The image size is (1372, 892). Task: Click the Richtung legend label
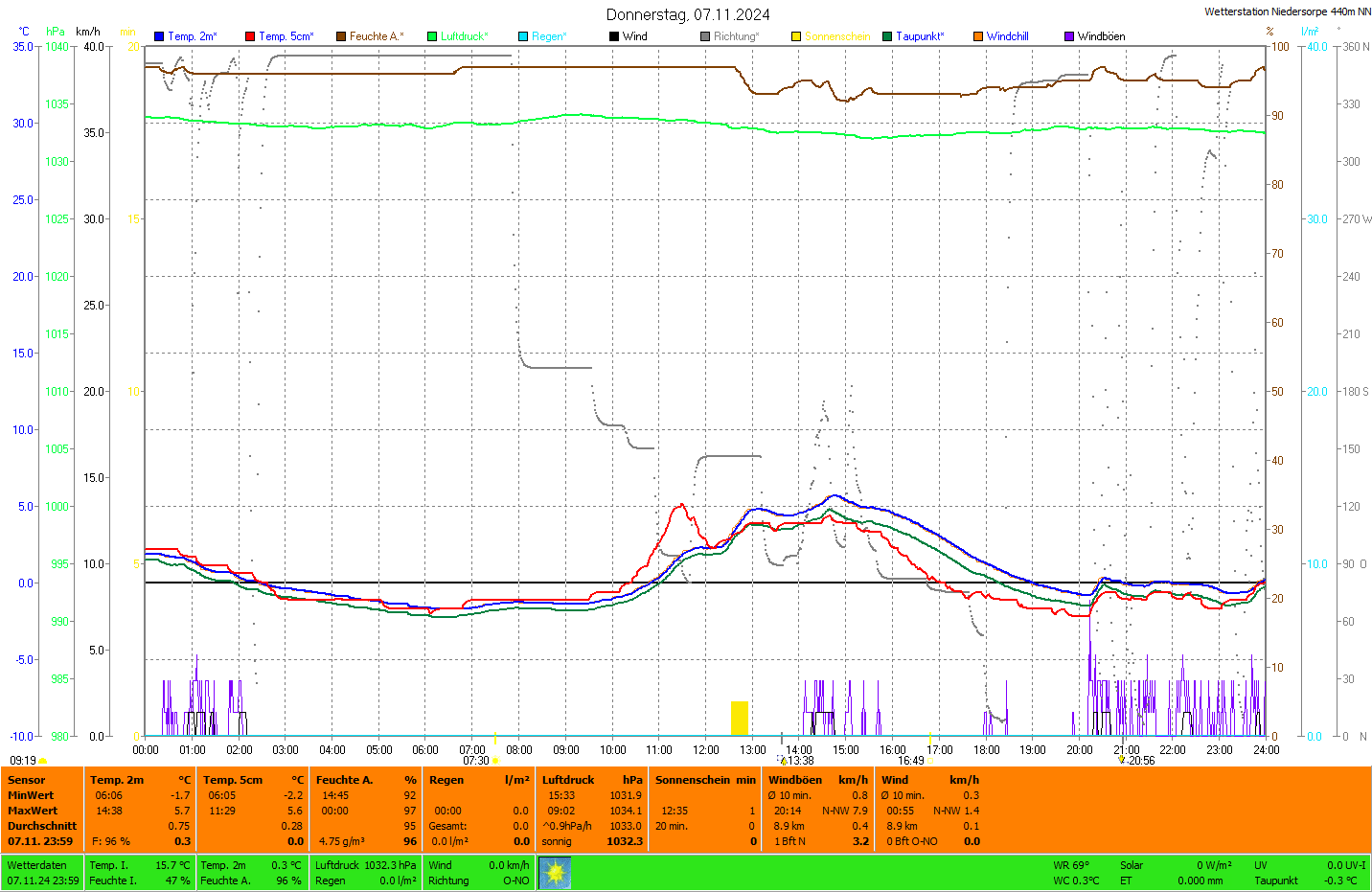pyautogui.click(x=736, y=36)
